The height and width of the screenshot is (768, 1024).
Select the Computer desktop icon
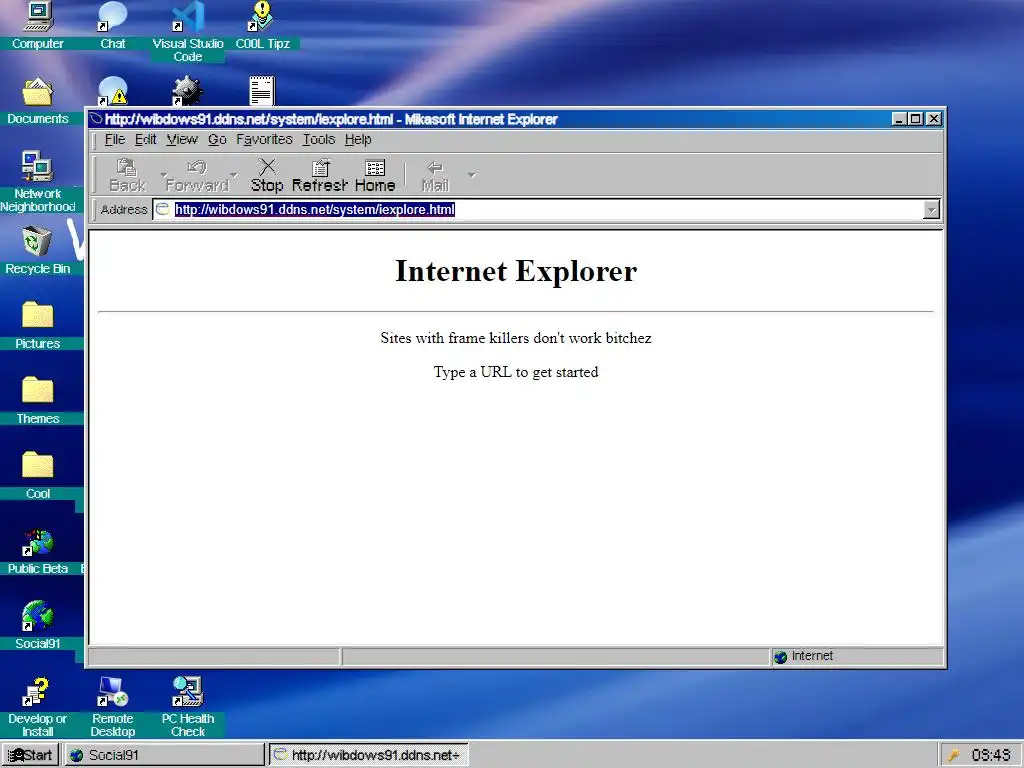(x=38, y=26)
